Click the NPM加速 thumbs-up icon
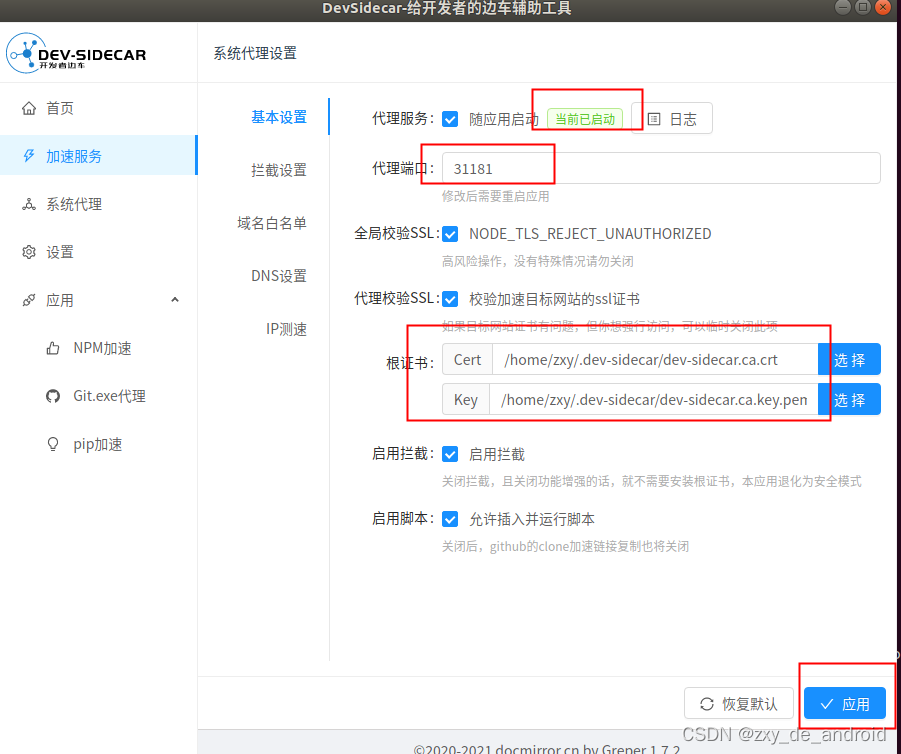Viewport: 901px width, 754px height. (52, 347)
